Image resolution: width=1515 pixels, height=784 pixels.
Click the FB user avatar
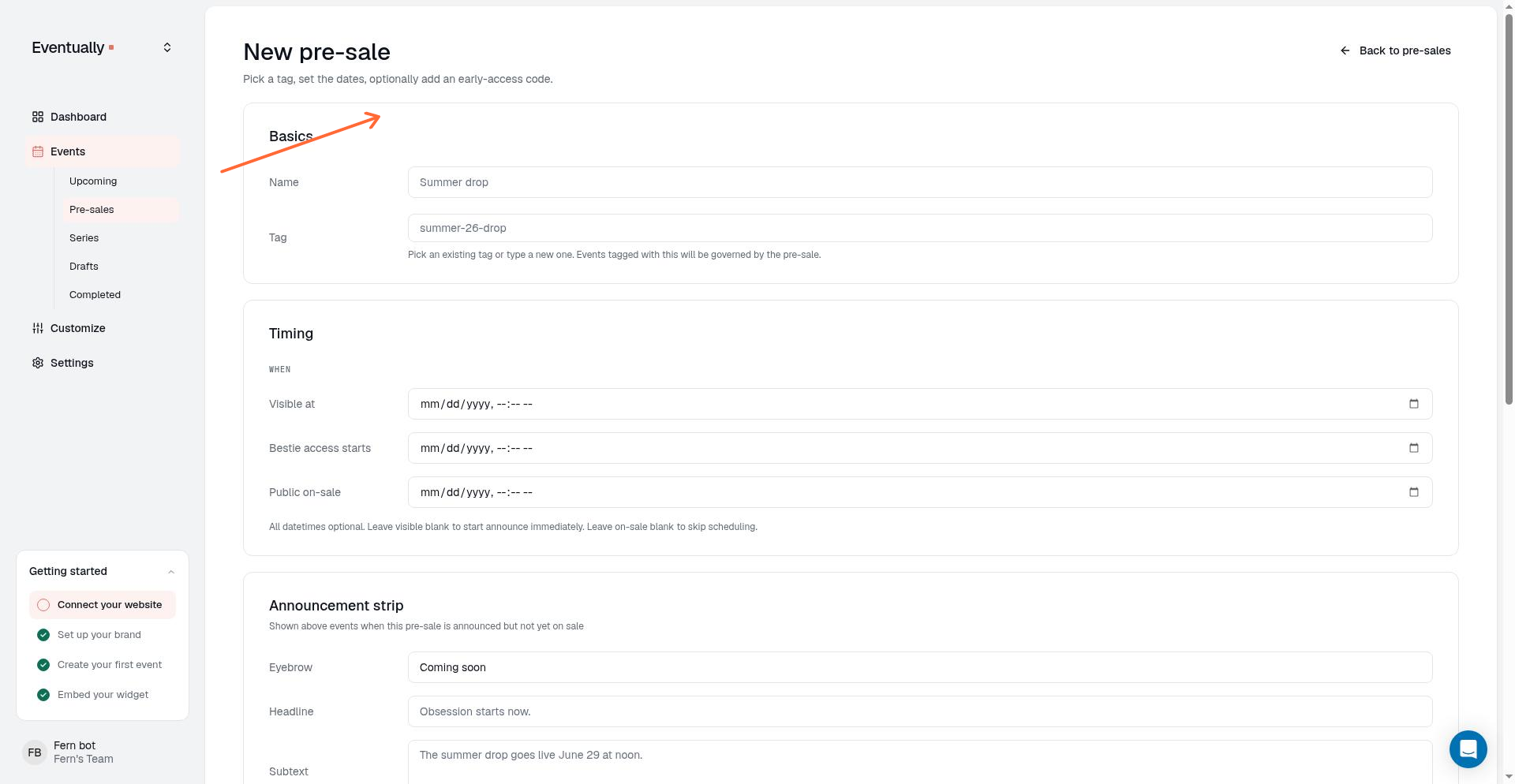pos(35,752)
